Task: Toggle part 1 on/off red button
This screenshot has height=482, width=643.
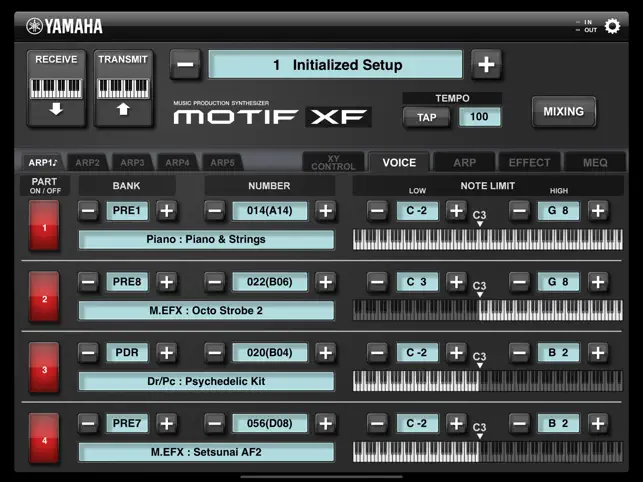Action: click(x=44, y=225)
